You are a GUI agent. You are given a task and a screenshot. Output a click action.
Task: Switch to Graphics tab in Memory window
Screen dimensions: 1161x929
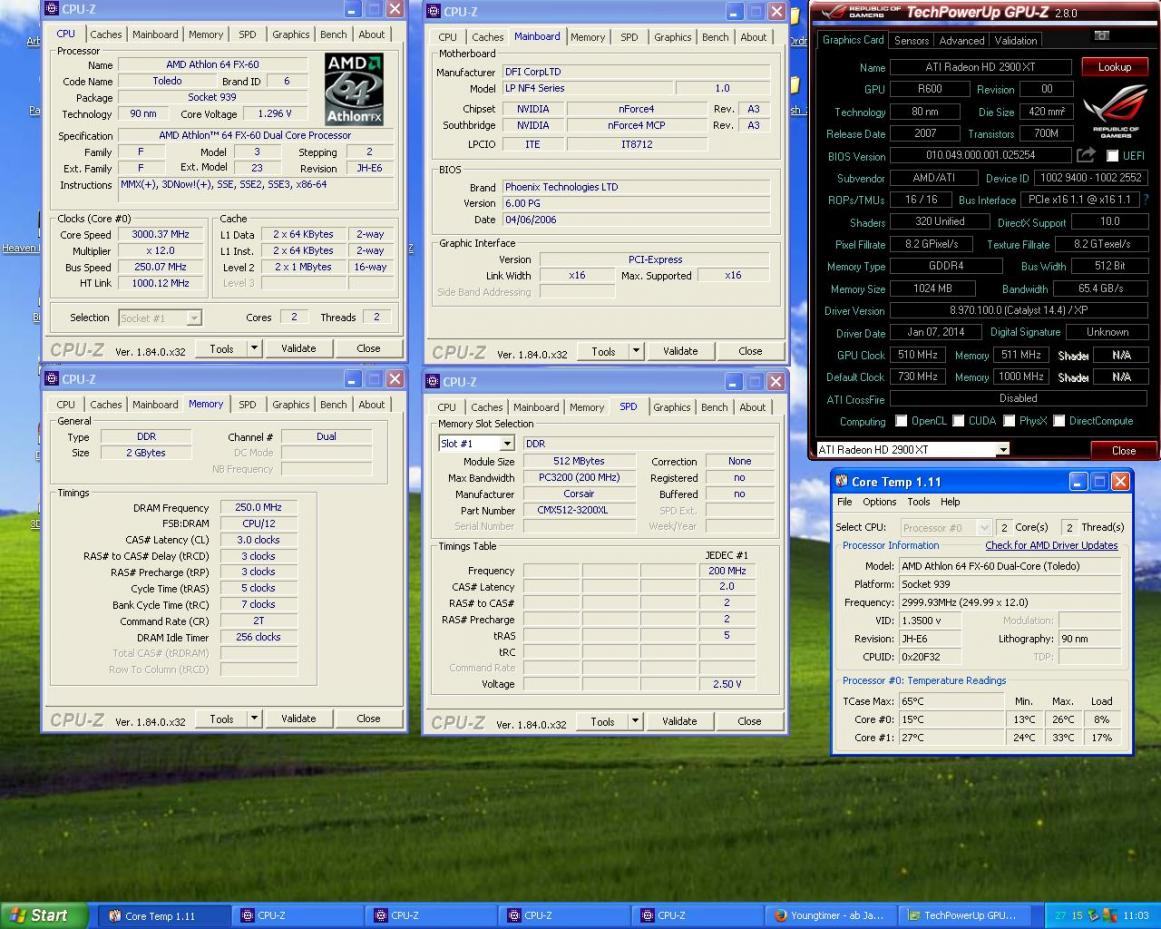(x=291, y=404)
